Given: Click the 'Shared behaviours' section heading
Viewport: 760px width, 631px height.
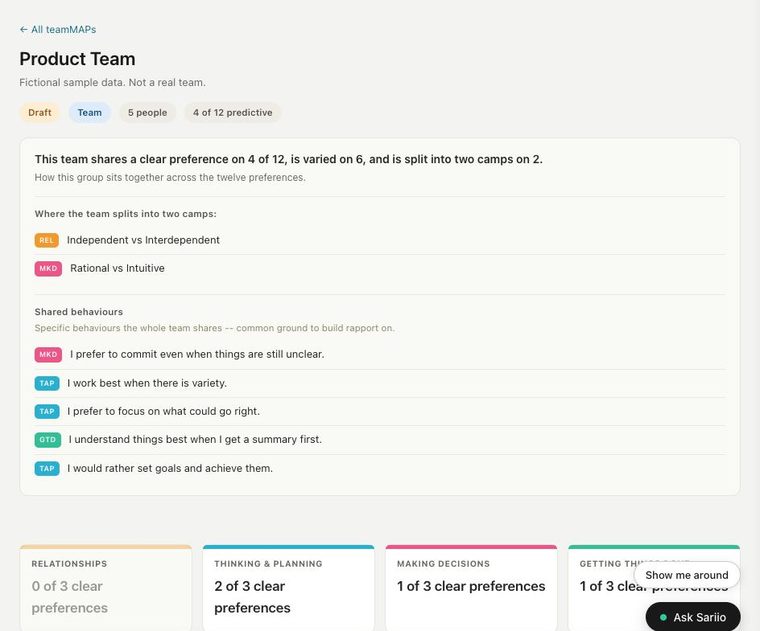Looking at the screenshot, I should pos(79,312).
